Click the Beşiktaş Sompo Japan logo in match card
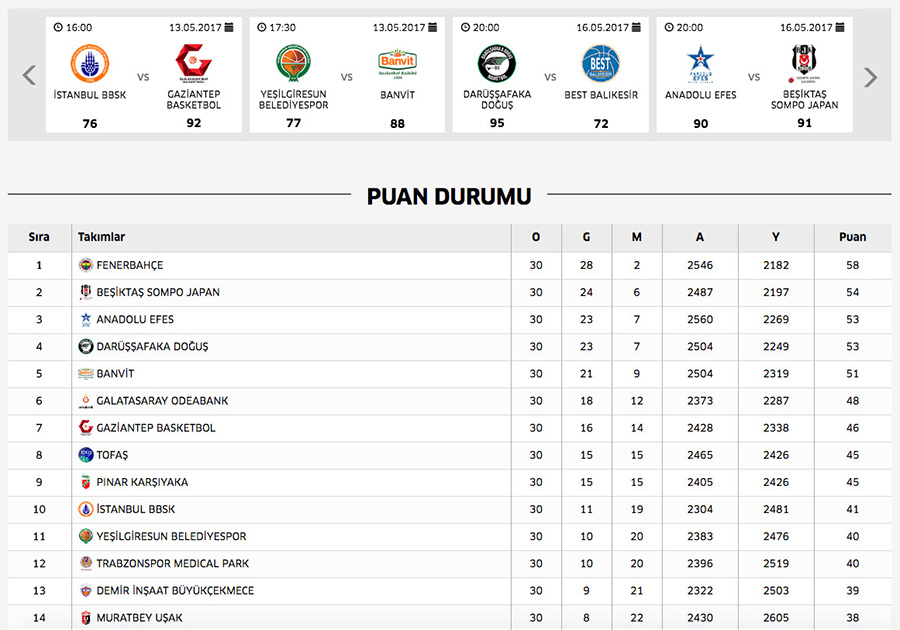Screen dimensions: 900x630 (804, 63)
